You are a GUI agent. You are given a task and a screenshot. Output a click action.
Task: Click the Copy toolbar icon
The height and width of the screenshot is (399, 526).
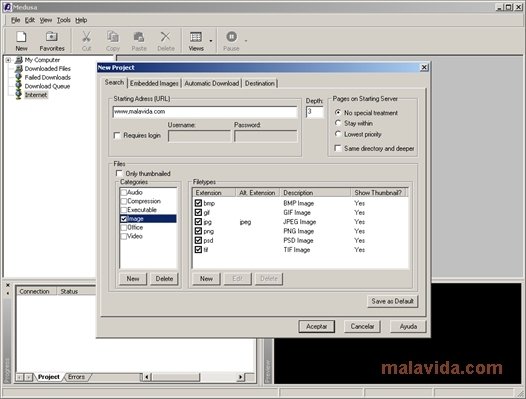[113, 41]
